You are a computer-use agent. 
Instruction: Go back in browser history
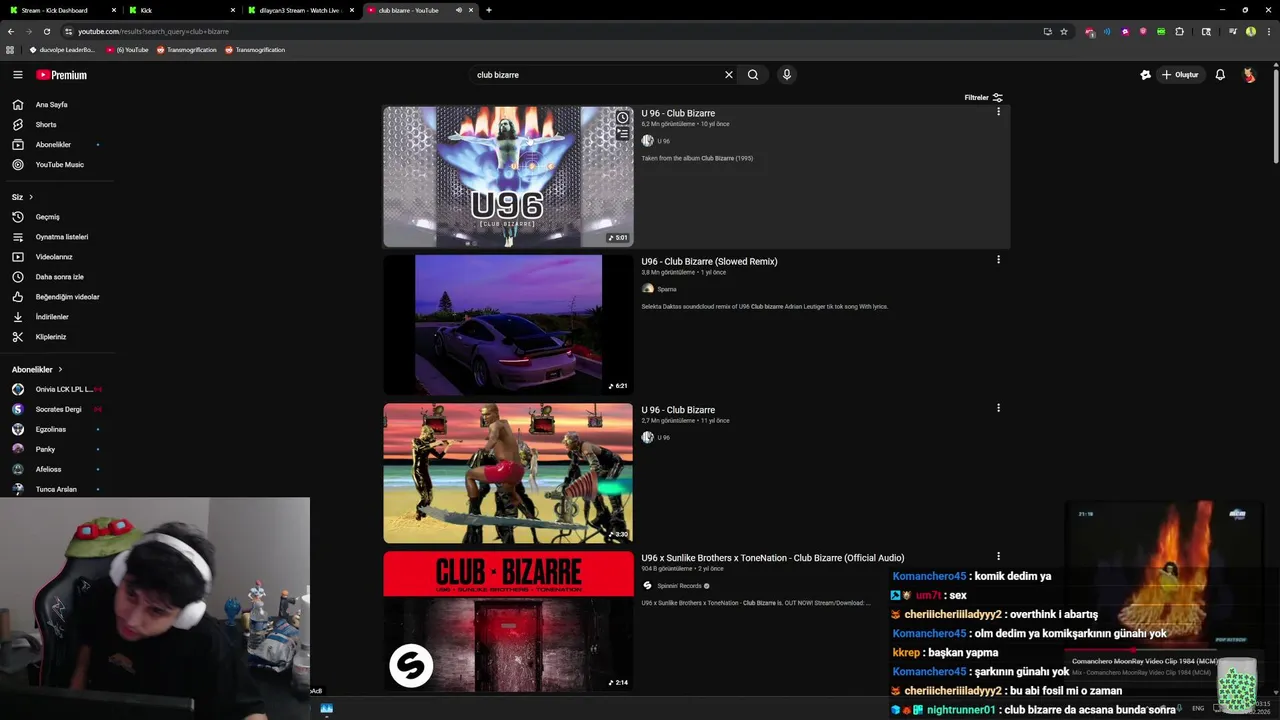(11, 31)
